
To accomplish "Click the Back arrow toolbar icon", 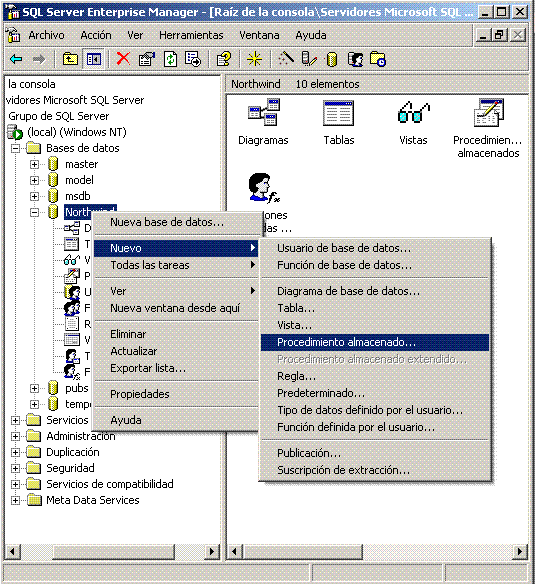I will click(x=16, y=59).
